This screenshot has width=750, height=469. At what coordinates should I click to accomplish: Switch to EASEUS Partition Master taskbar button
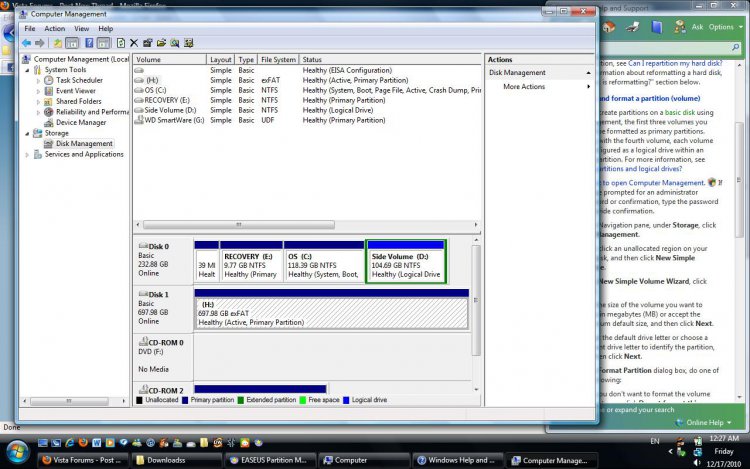pyautogui.click(x=269, y=460)
